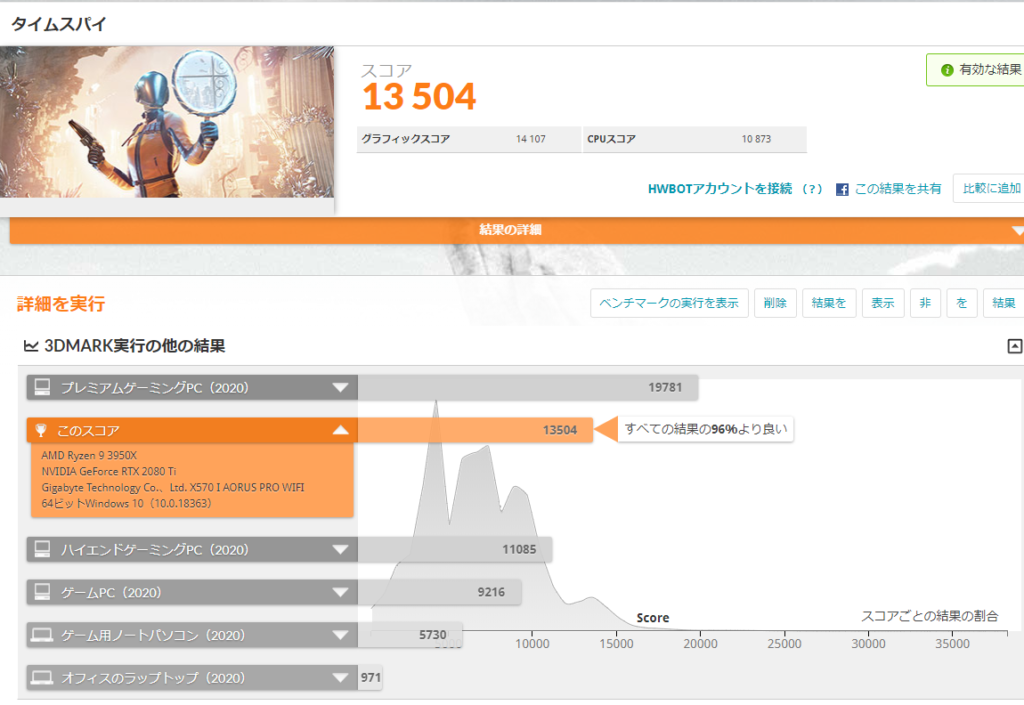
Task: Click the タイムスパイ page title
Action: pyautogui.click(x=59, y=24)
